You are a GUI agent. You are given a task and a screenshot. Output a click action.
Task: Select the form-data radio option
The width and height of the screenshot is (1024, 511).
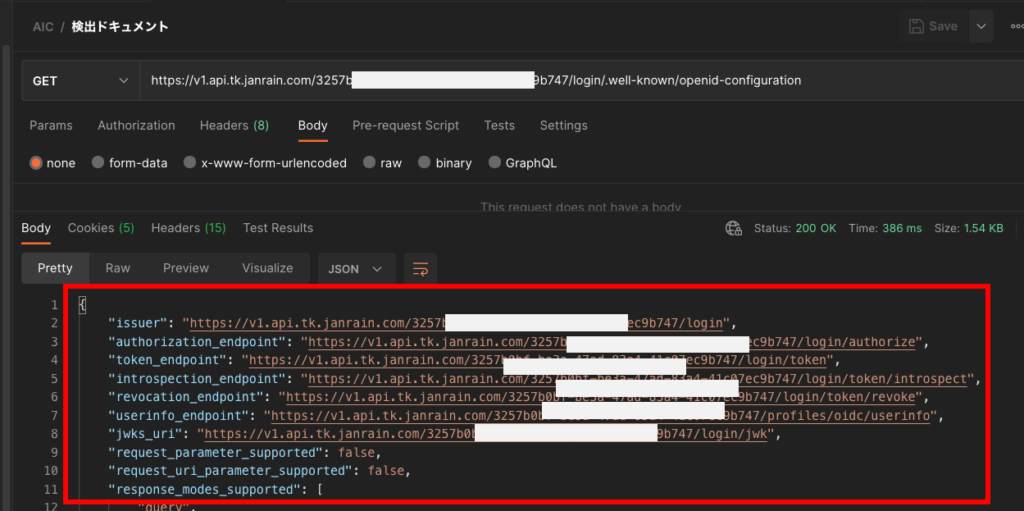tap(97, 163)
